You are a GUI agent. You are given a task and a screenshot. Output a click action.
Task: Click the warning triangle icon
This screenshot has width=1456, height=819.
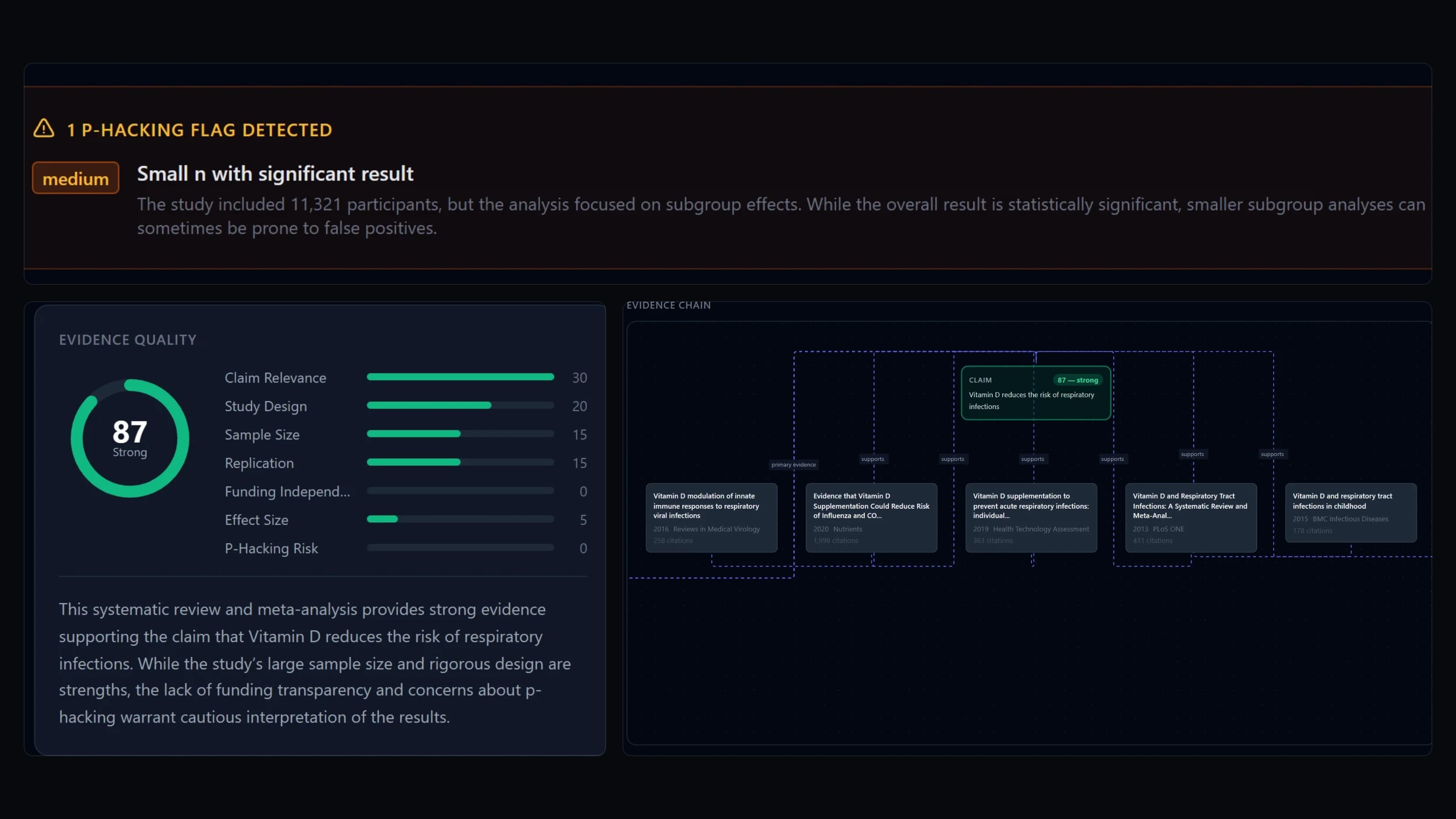point(44,128)
